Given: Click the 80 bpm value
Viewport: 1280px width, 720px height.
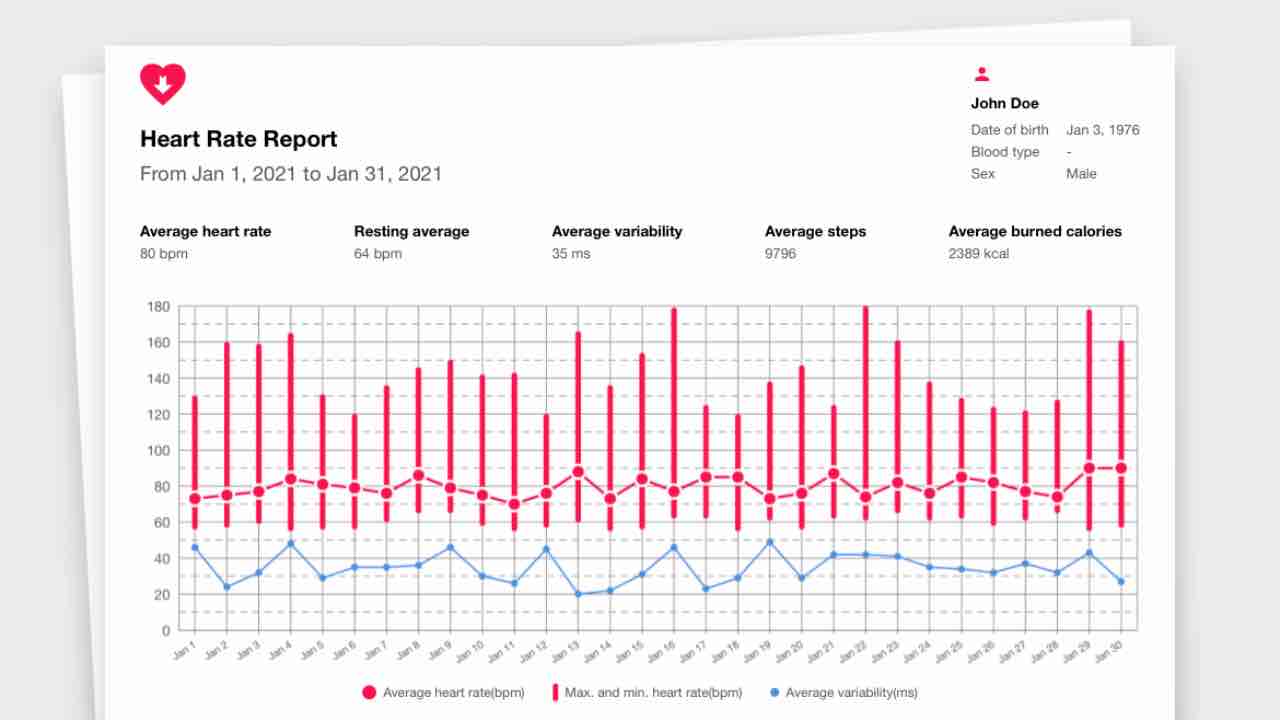Looking at the screenshot, I should (x=164, y=254).
